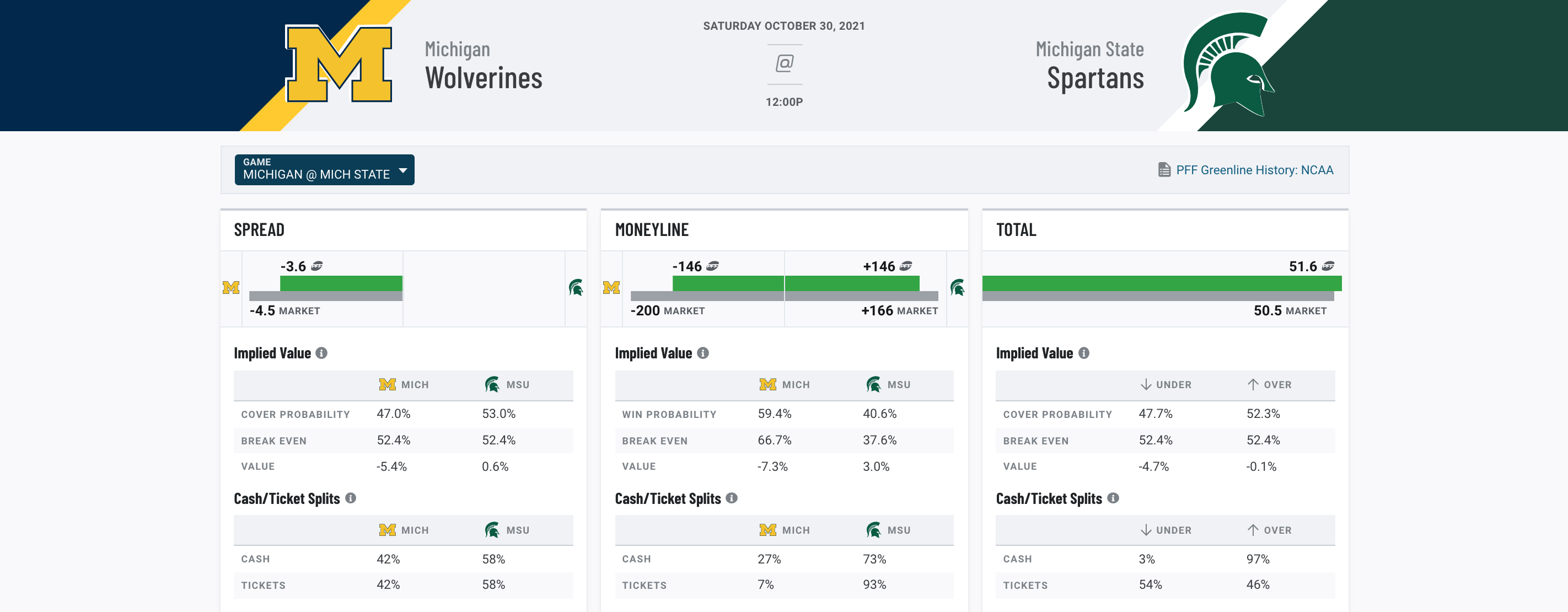Click Under arrow in Total Cash/Ticket header
The image size is (1568, 612).
[x=1146, y=530]
